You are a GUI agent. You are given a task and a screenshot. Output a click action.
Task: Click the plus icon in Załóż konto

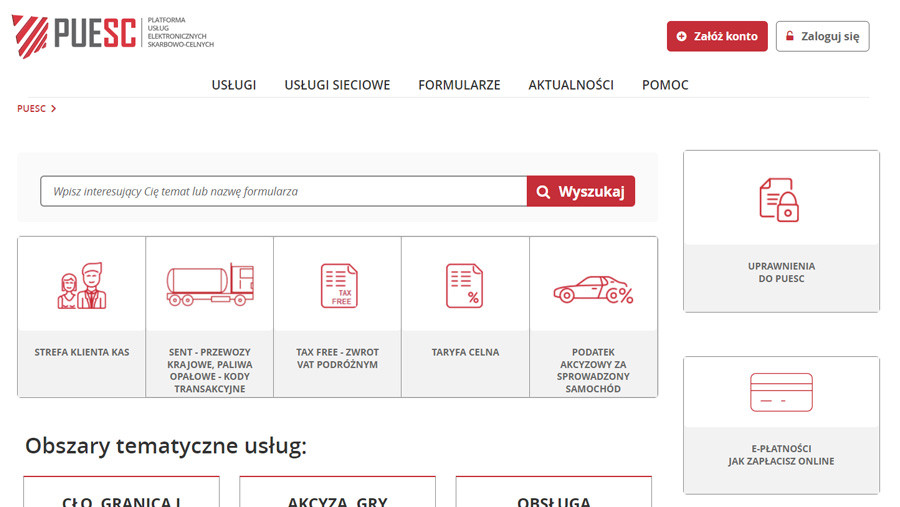(x=681, y=36)
